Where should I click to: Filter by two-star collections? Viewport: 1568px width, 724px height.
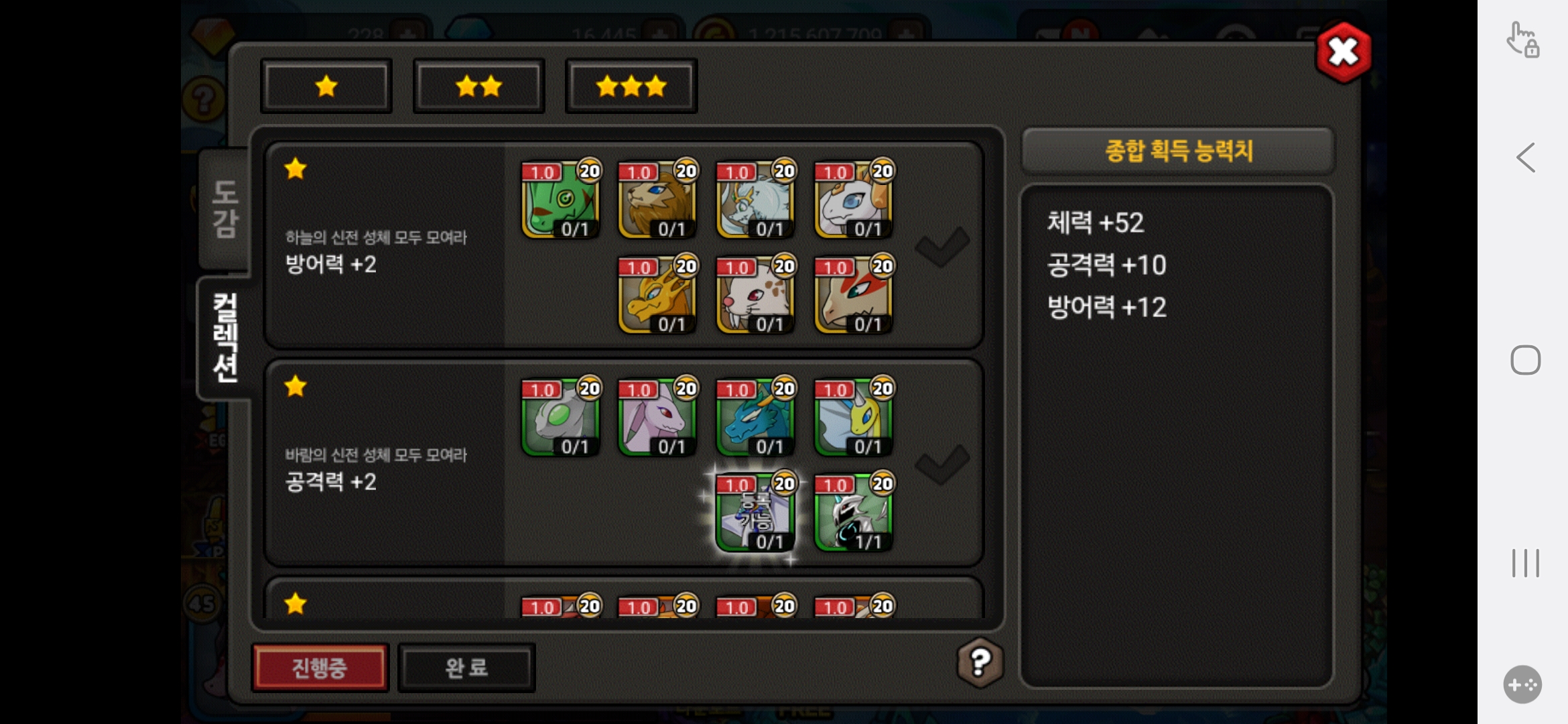478,86
